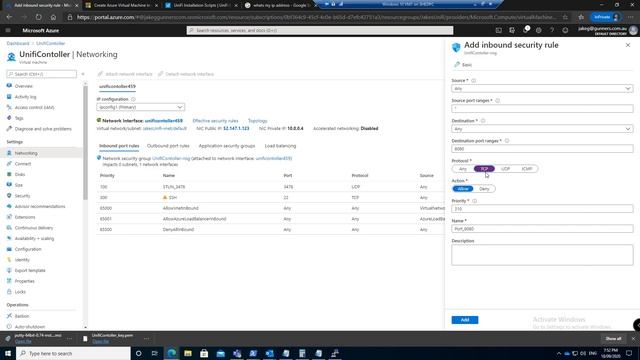Open Properties in the sidebar
The height and width of the screenshot is (360, 640).
point(24,281)
